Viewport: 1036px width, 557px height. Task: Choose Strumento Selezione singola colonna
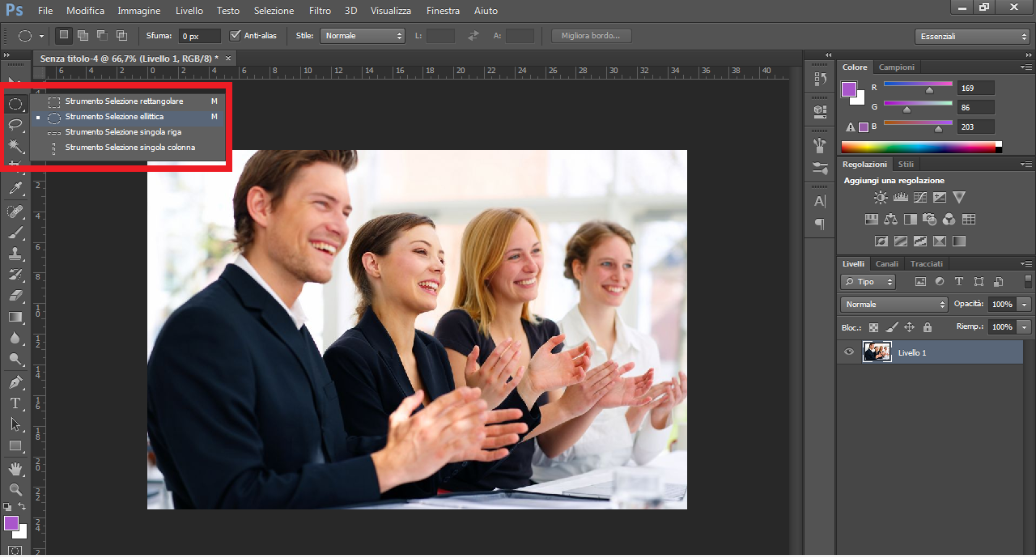(128, 147)
